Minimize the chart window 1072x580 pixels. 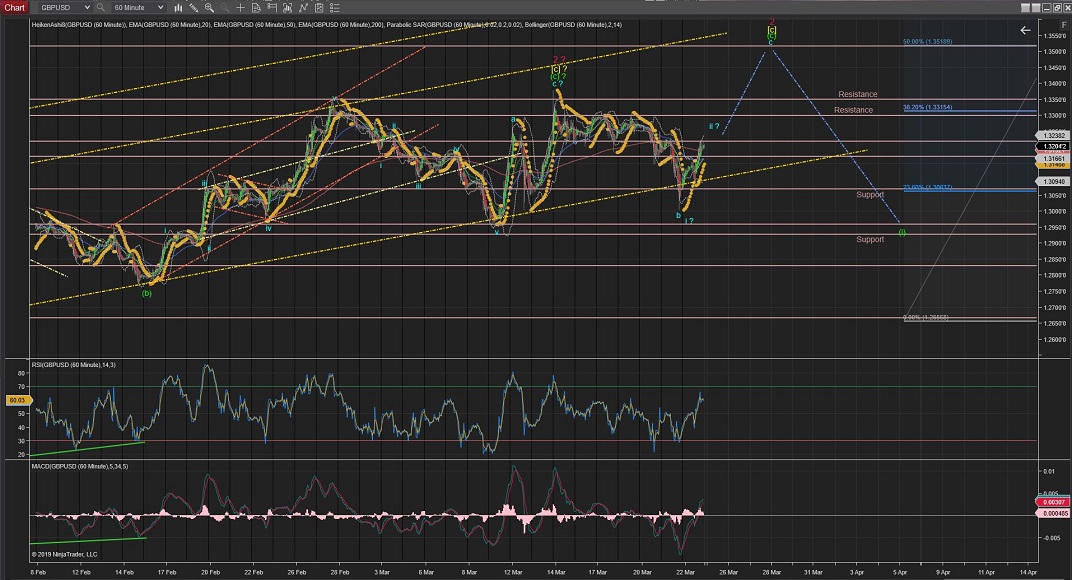click(1047, 8)
